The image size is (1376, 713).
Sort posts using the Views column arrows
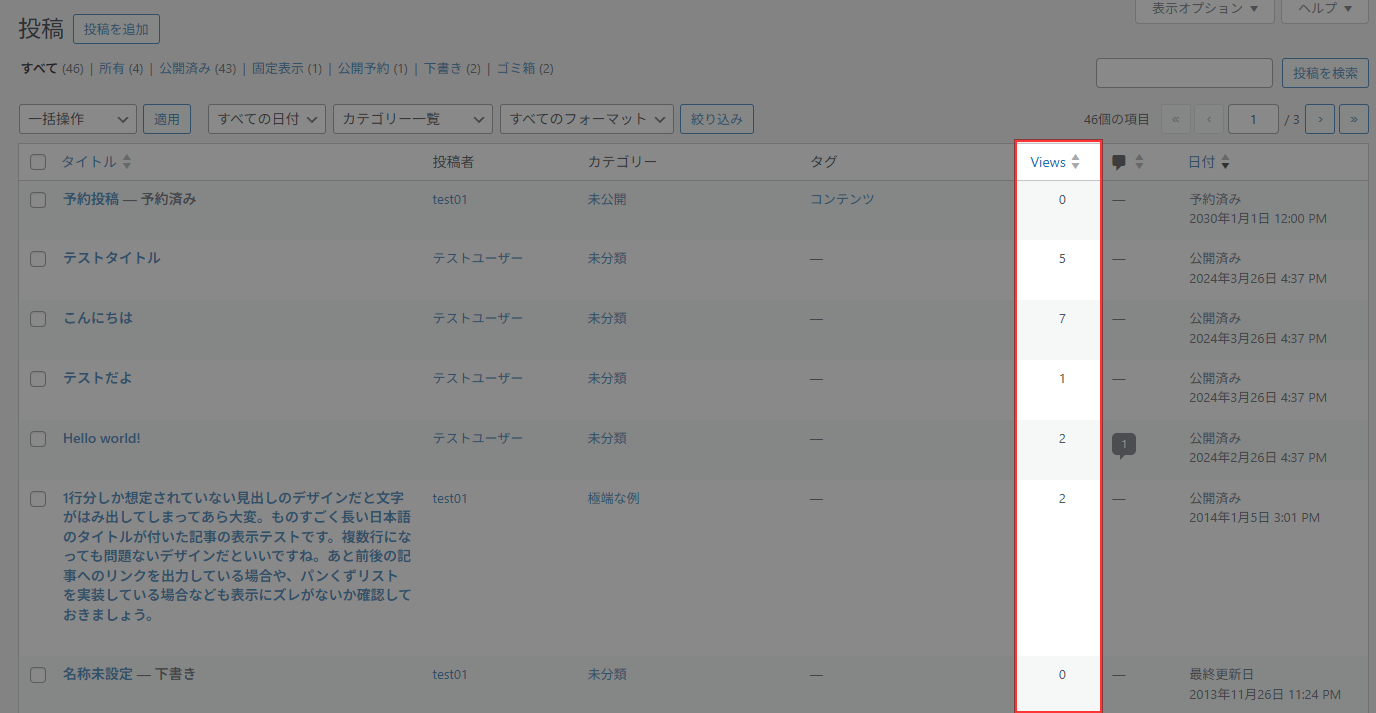(x=1075, y=162)
